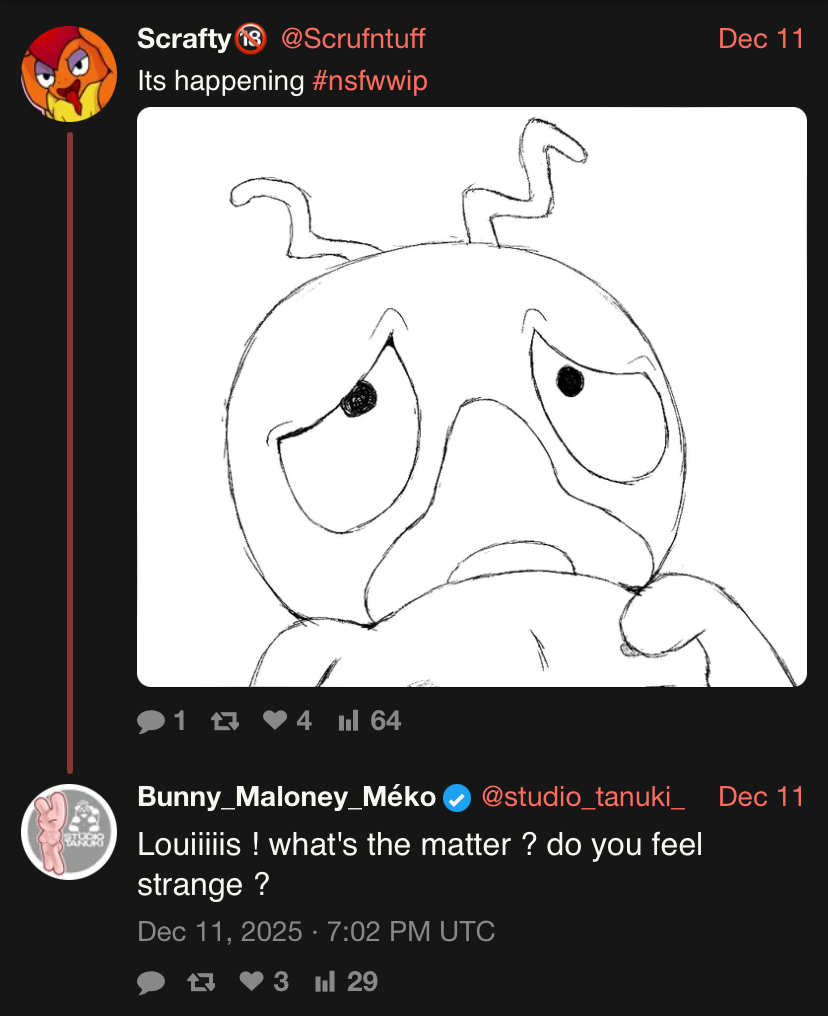Click the Bunny_Maloney_Méko display name
Viewport: 828px width, 1016px height.
(286, 797)
